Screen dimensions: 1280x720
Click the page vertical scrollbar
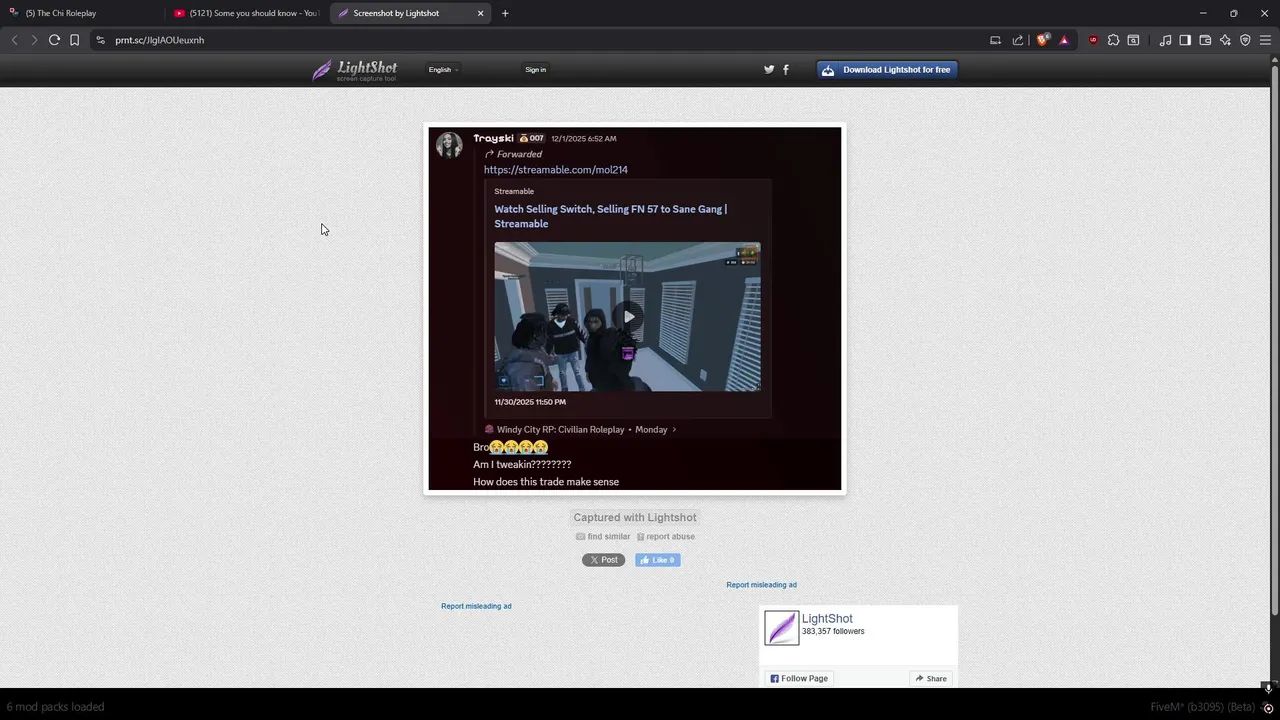click(1274, 340)
